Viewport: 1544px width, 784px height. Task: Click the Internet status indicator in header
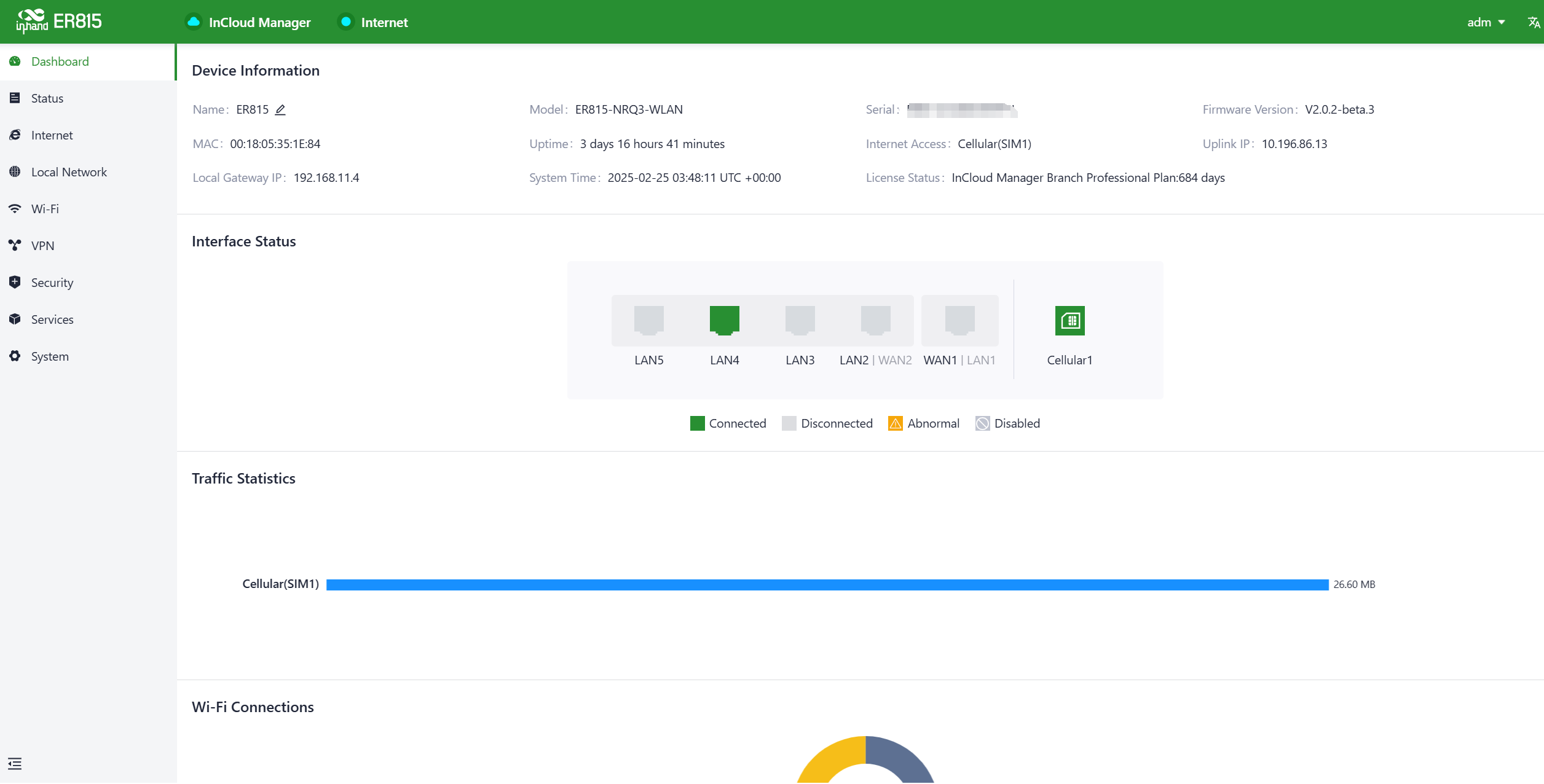346,22
